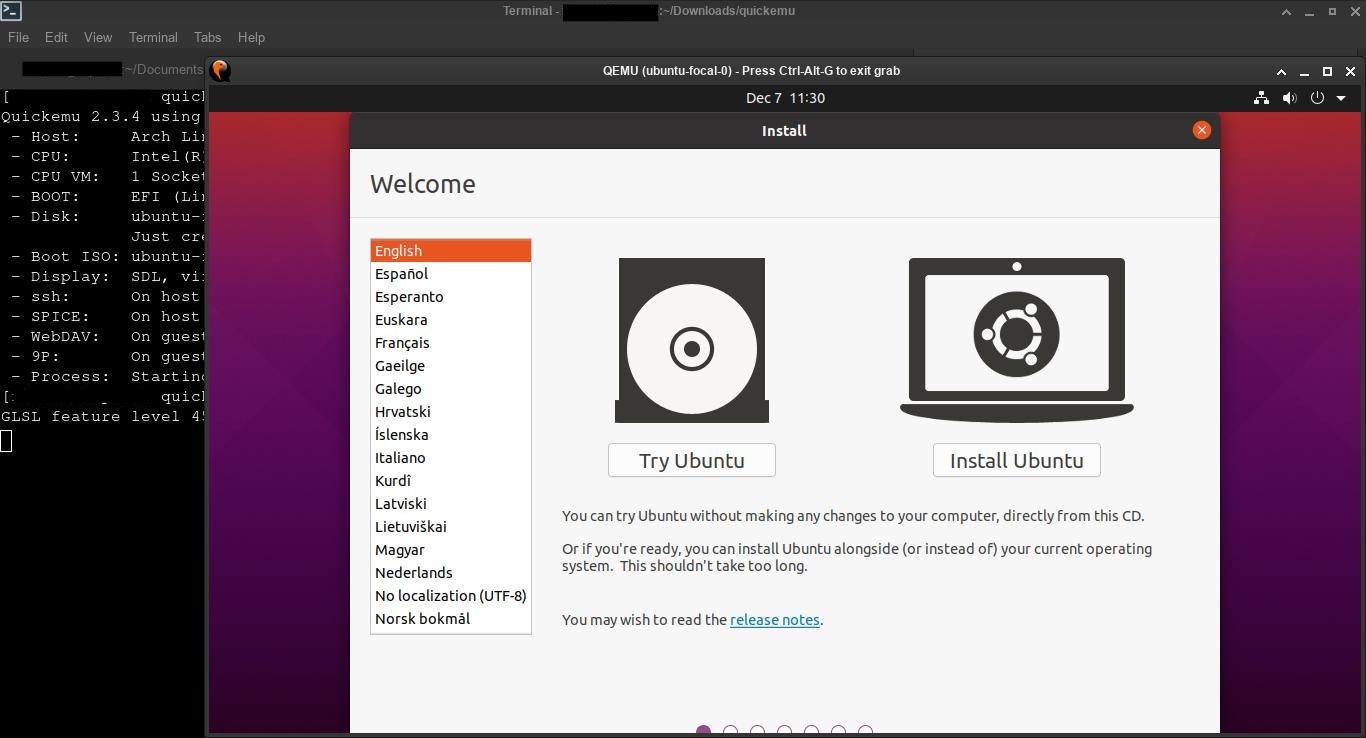The height and width of the screenshot is (738, 1366).
Task: Open the Terminal Edit menu
Action: point(56,37)
